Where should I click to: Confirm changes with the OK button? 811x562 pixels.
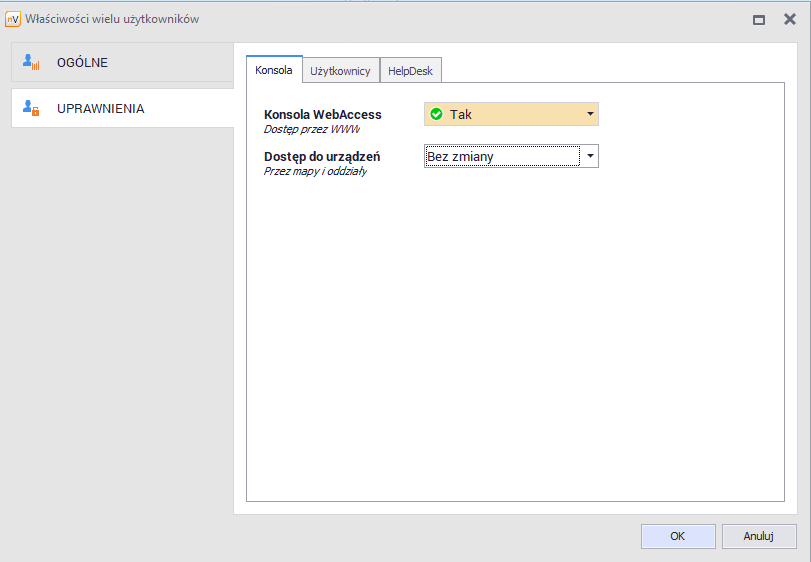point(677,536)
